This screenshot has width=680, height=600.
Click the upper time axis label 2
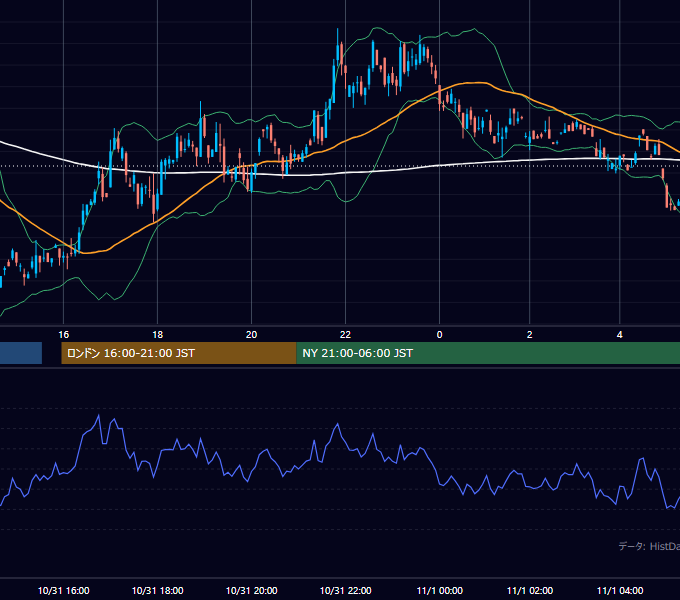pos(530,335)
